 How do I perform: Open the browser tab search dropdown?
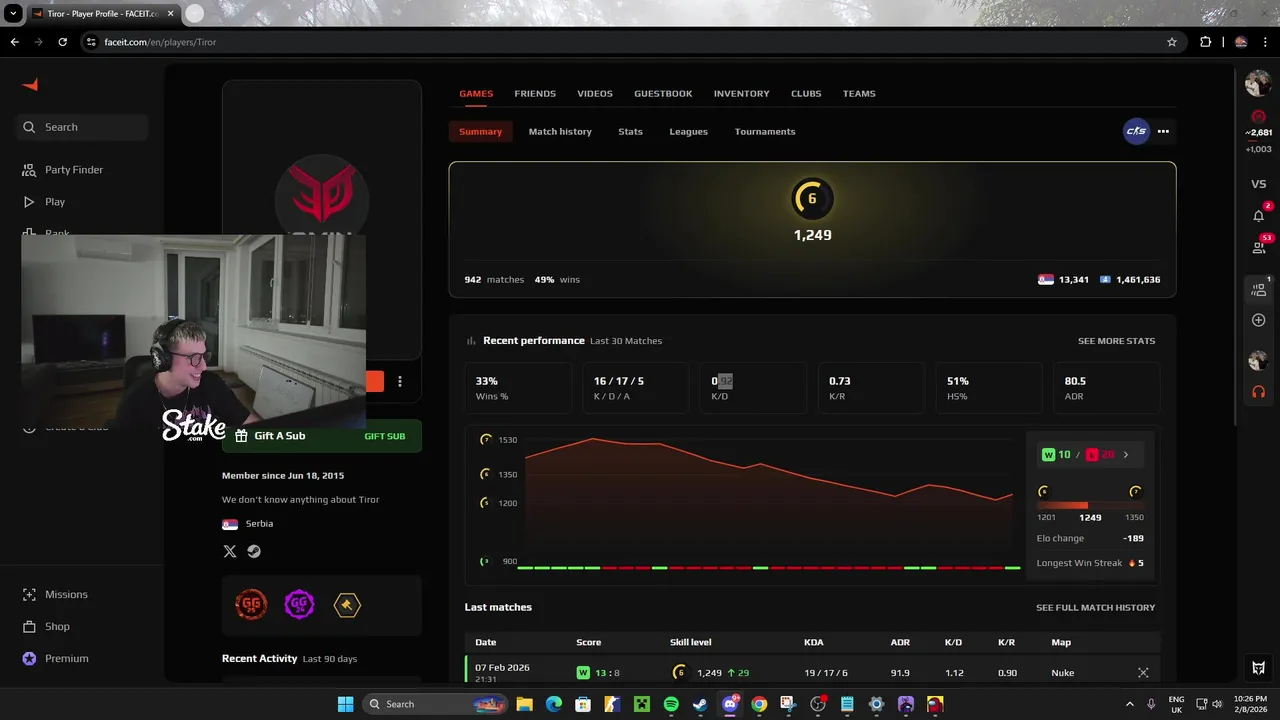coord(13,14)
